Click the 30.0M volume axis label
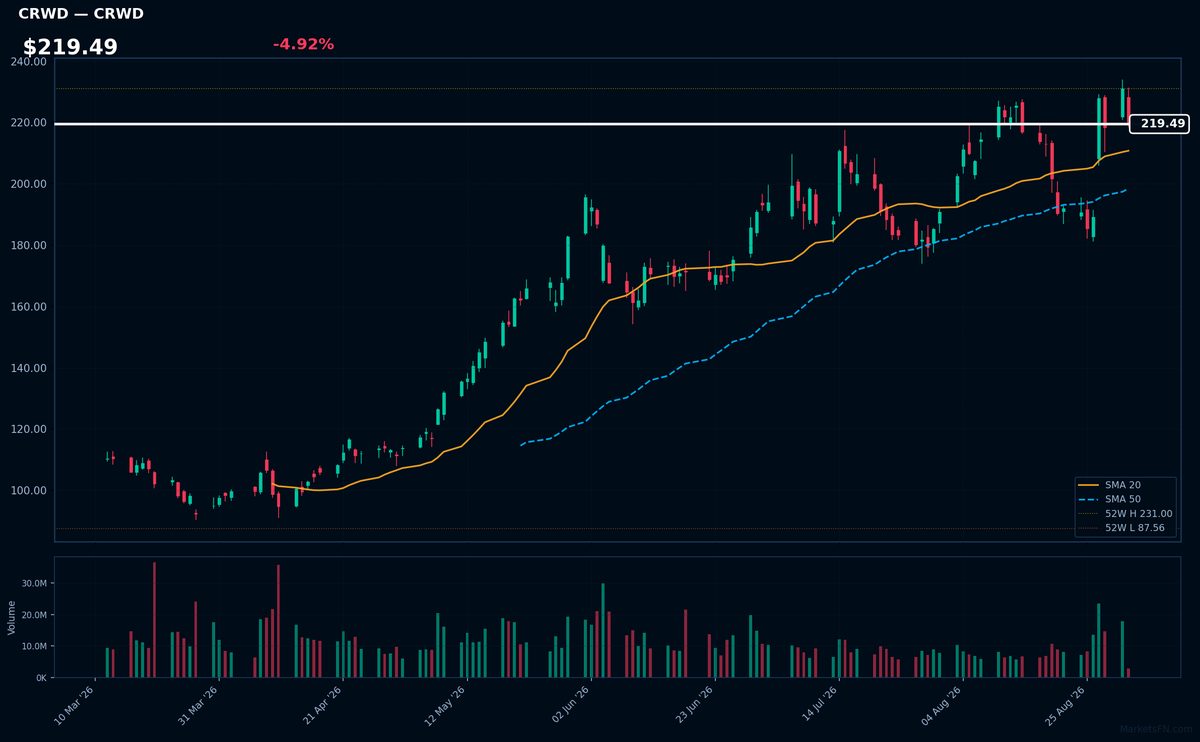 [34, 583]
